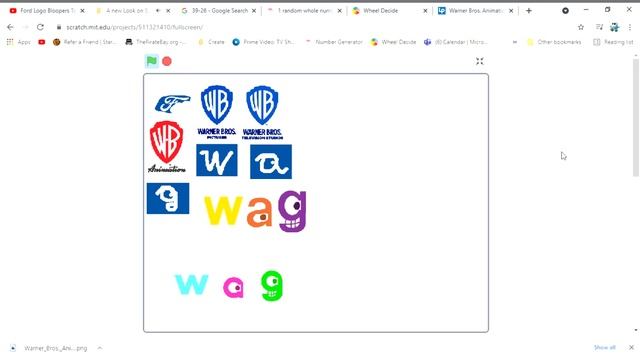640x360 pixels.
Task: Open a new browser tab
Action: click(x=529, y=11)
